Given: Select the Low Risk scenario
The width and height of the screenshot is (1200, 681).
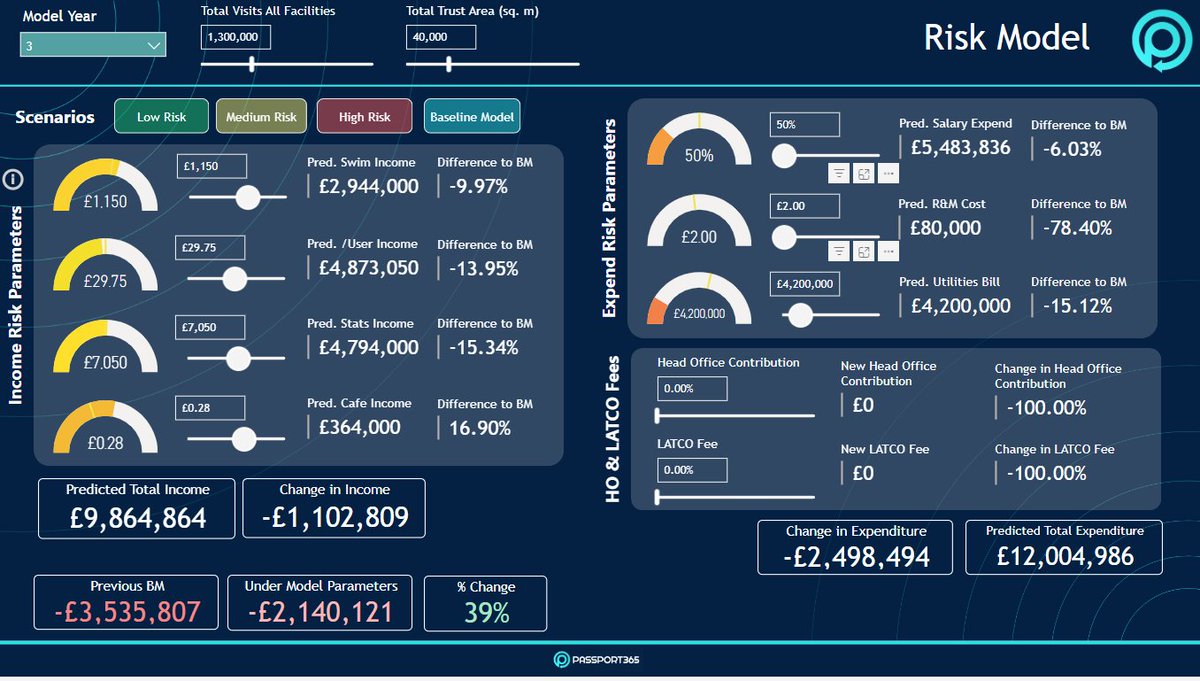Looking at the screenshot, I should [x=161, y=116].
